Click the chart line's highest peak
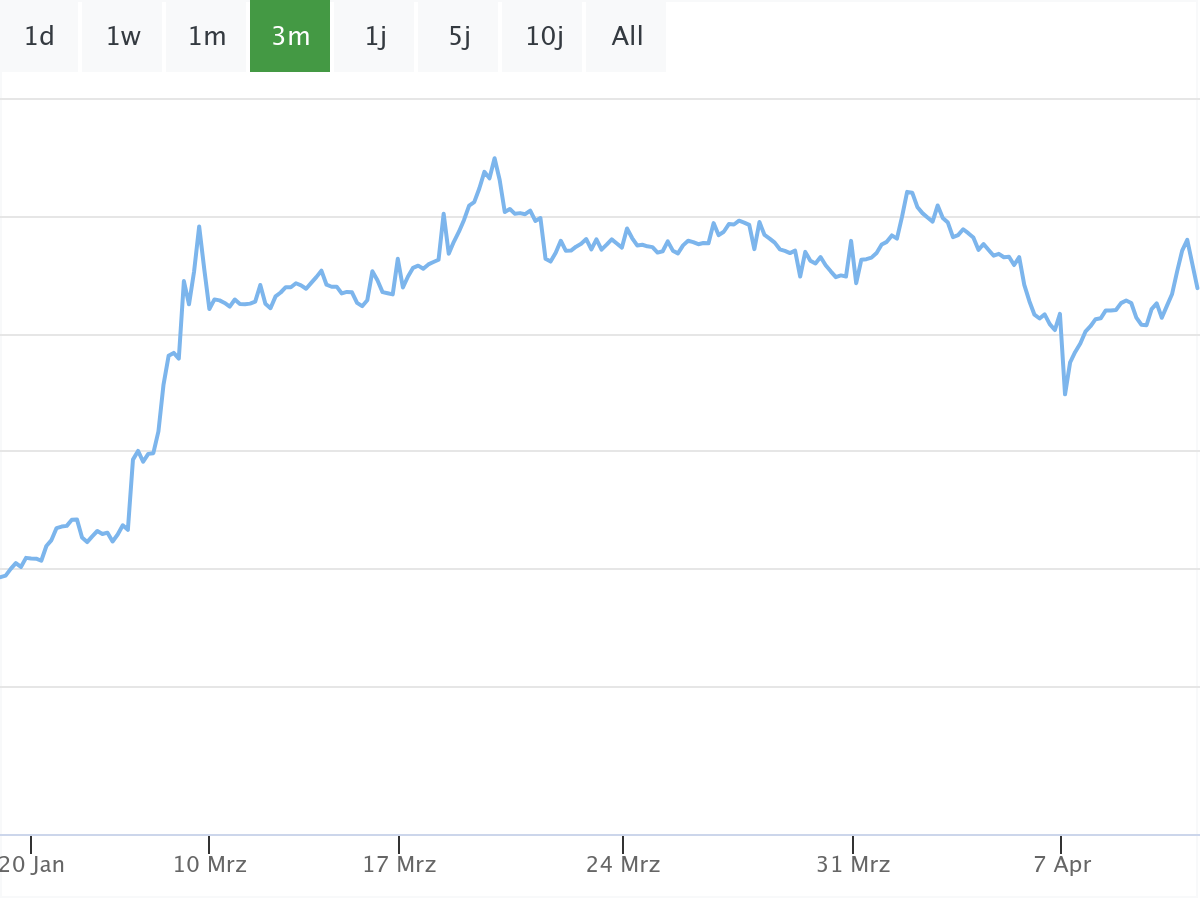 point(494,158)
